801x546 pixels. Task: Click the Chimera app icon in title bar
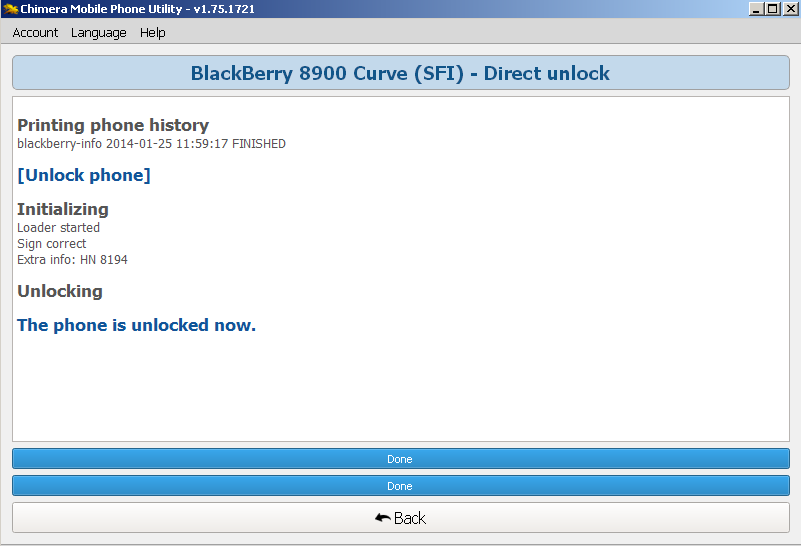point(10,9)
